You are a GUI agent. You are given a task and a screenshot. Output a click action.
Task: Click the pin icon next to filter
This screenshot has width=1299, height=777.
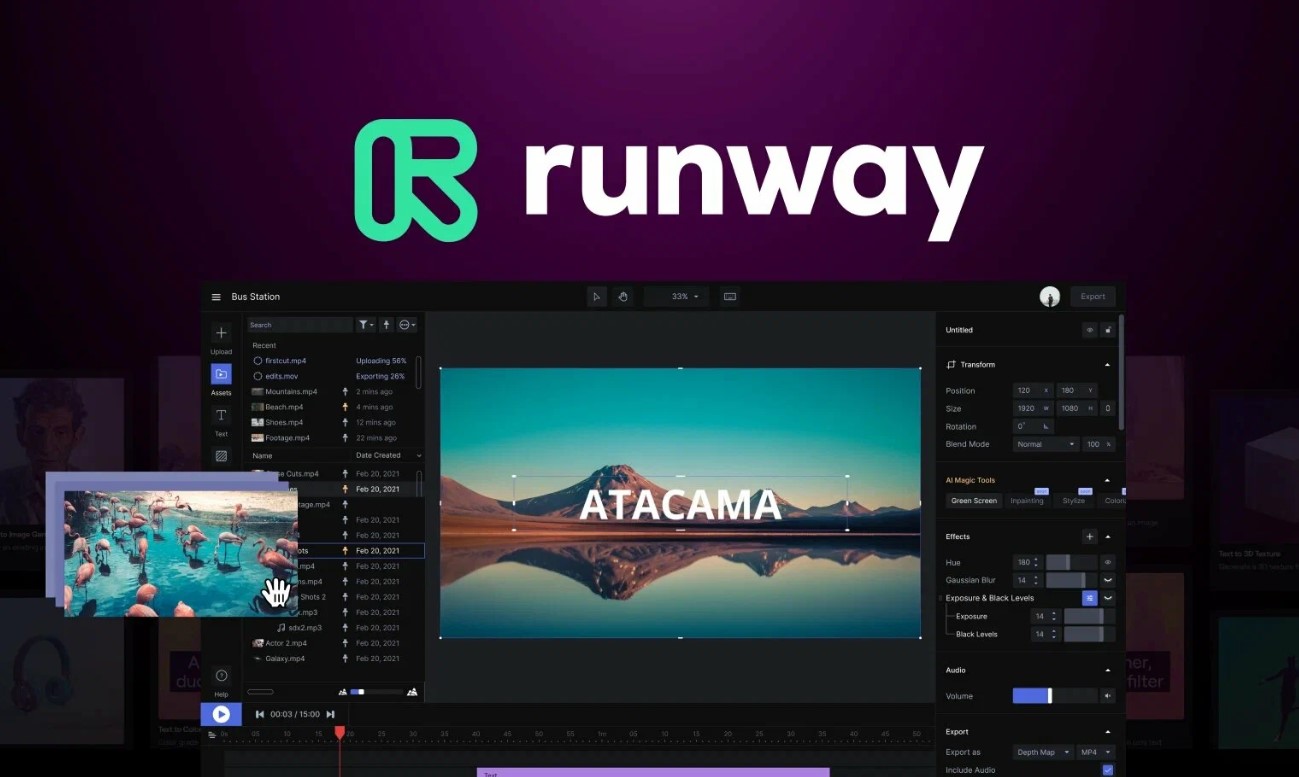[387, 325]
